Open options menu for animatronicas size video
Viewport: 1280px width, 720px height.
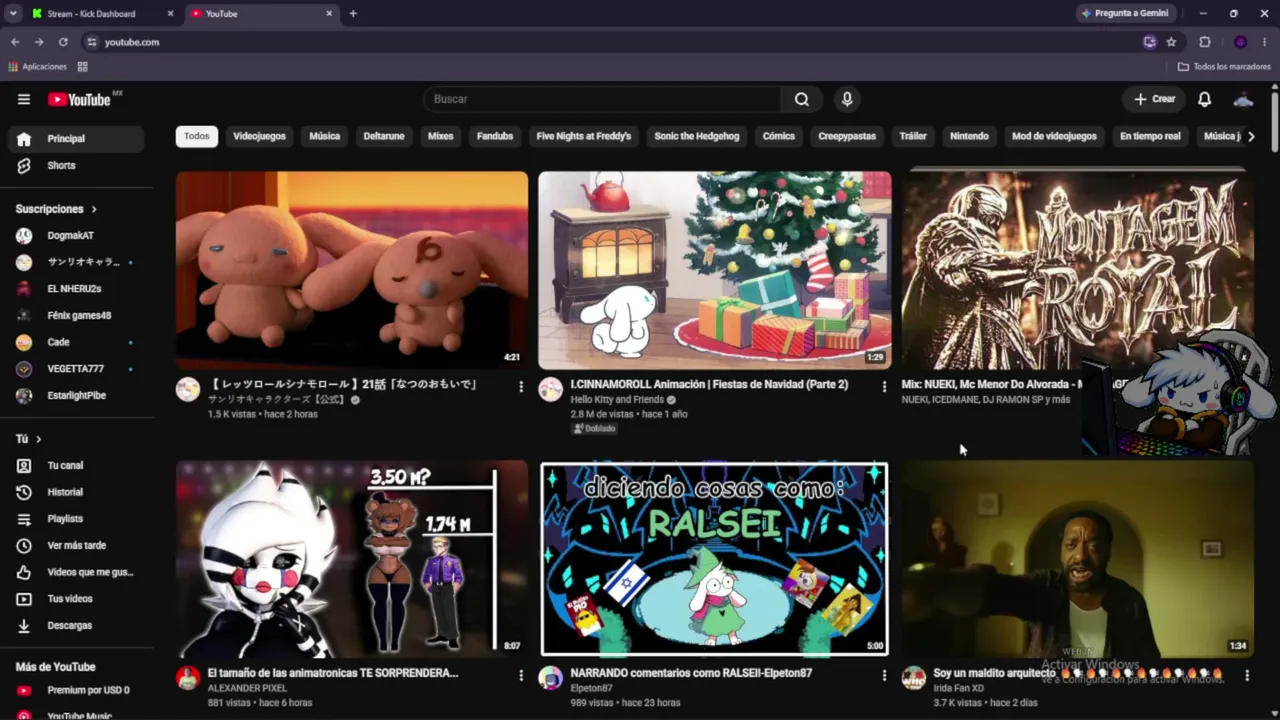point(521,675)
